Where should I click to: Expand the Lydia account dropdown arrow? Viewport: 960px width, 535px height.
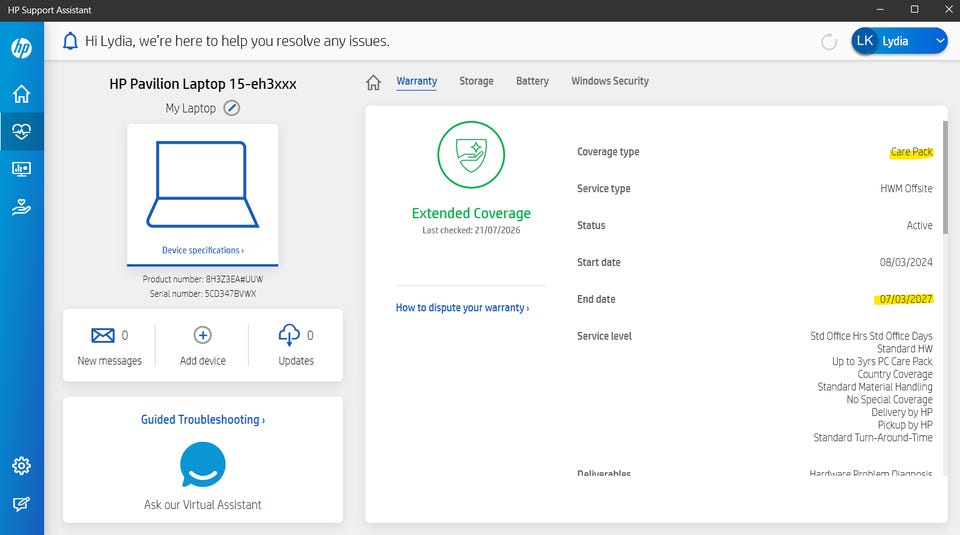(x=940, y=41)
